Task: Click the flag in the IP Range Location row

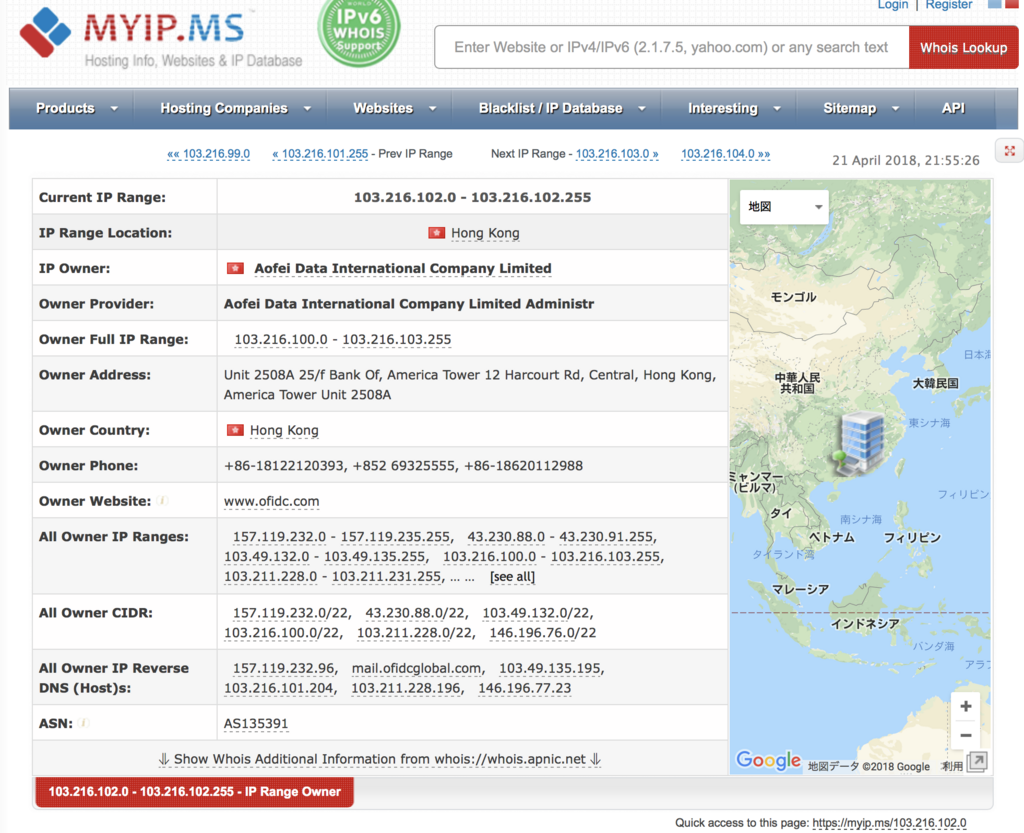Action: pos(436,233)
